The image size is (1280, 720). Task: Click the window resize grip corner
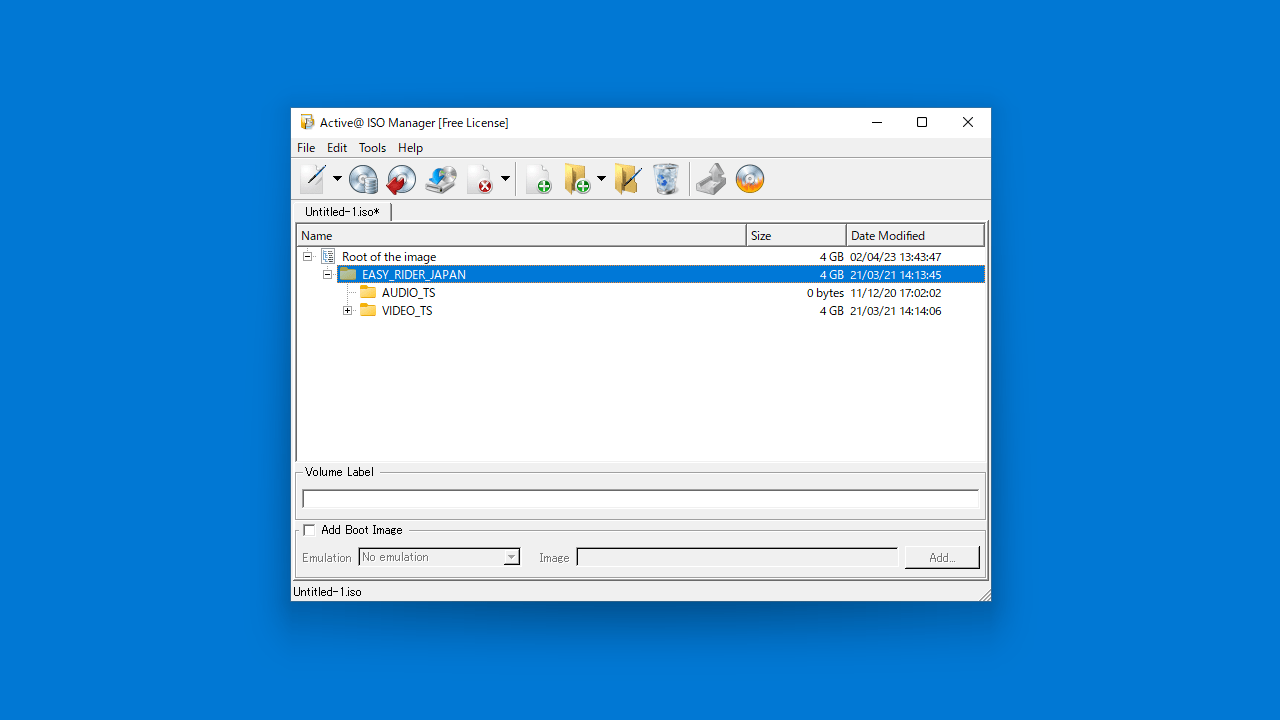click(x=984, y=594)
